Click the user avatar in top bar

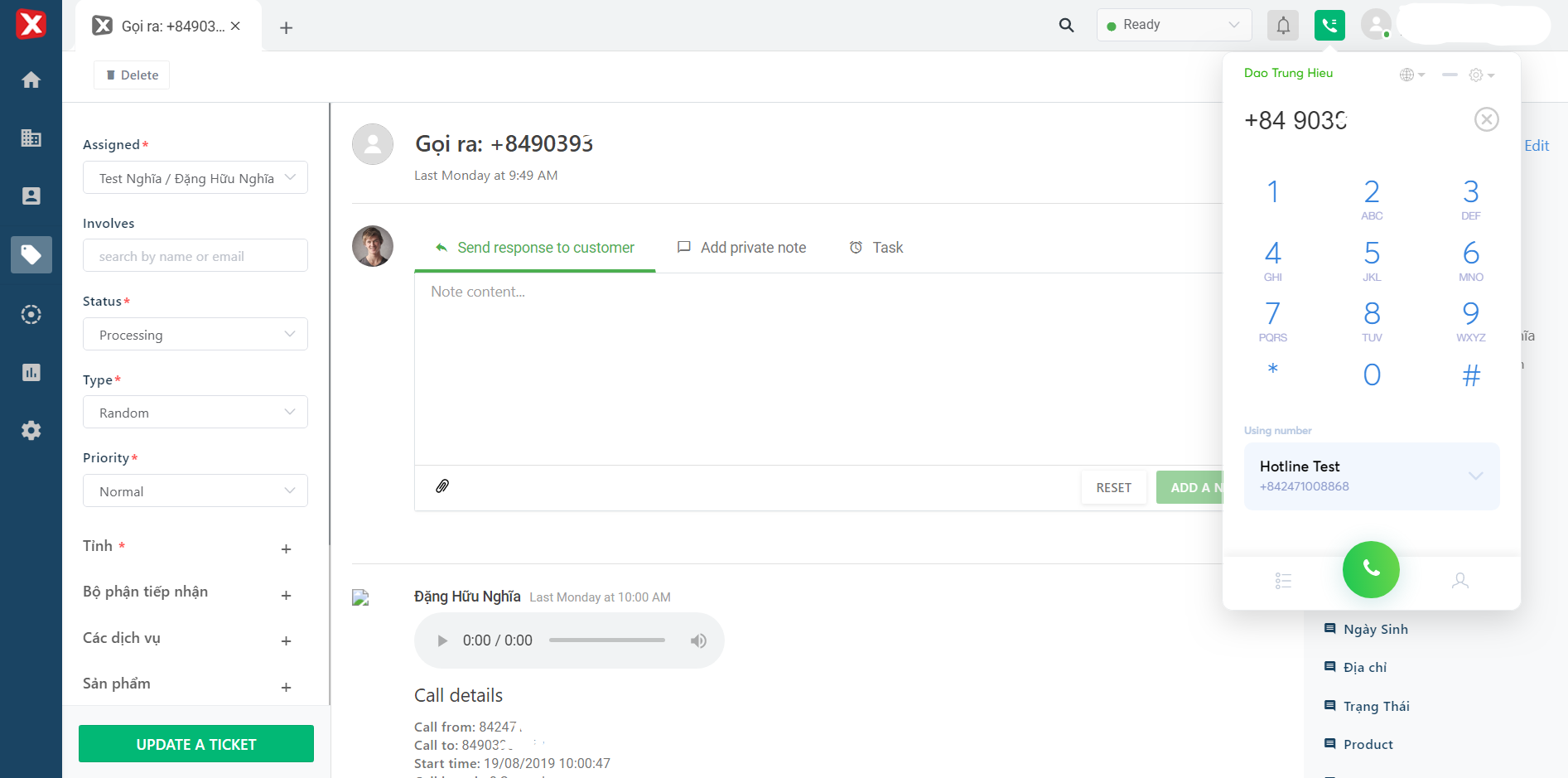1376,25
